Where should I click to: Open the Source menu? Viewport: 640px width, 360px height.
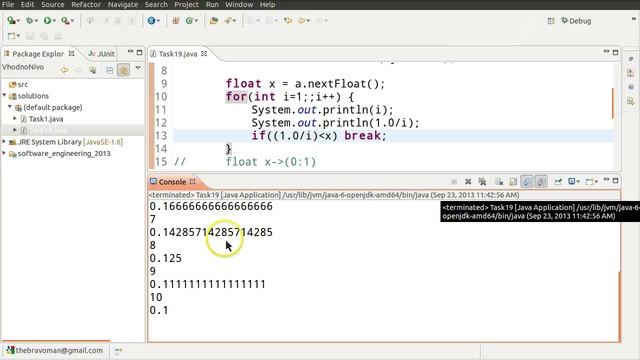point(53,4)
